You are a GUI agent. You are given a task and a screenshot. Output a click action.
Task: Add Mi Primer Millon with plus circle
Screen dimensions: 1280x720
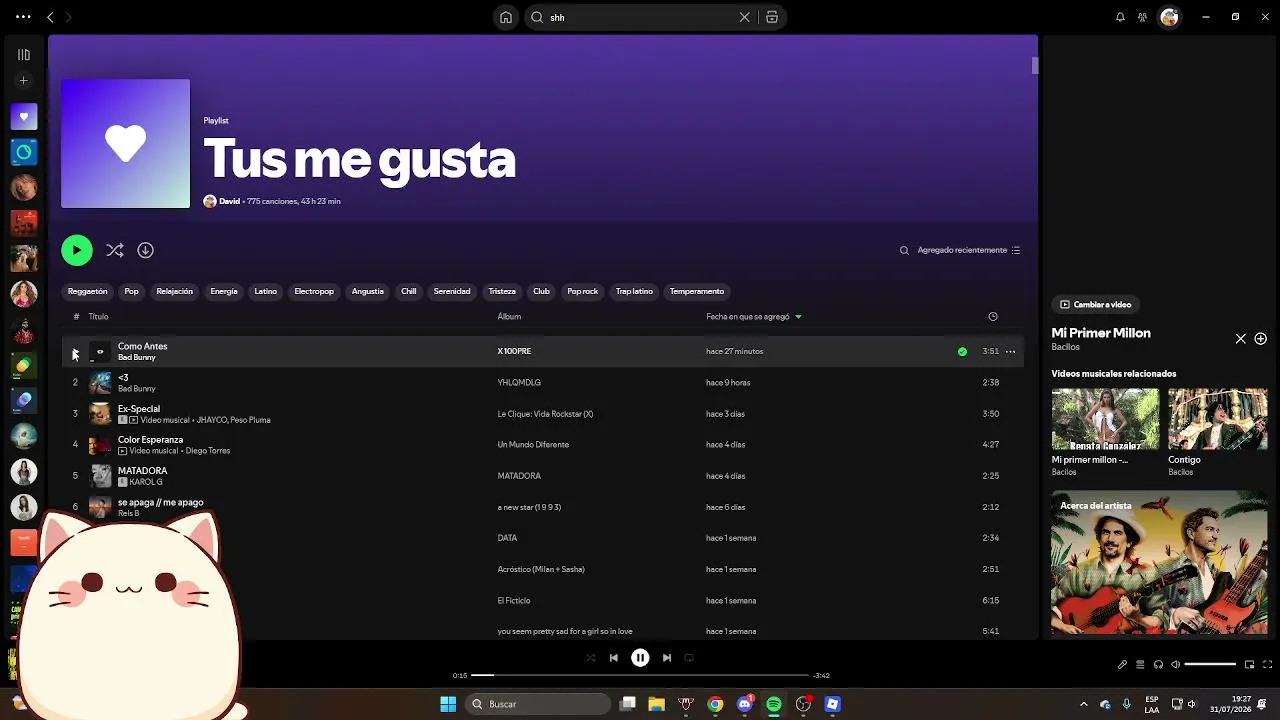[1261, 339]
